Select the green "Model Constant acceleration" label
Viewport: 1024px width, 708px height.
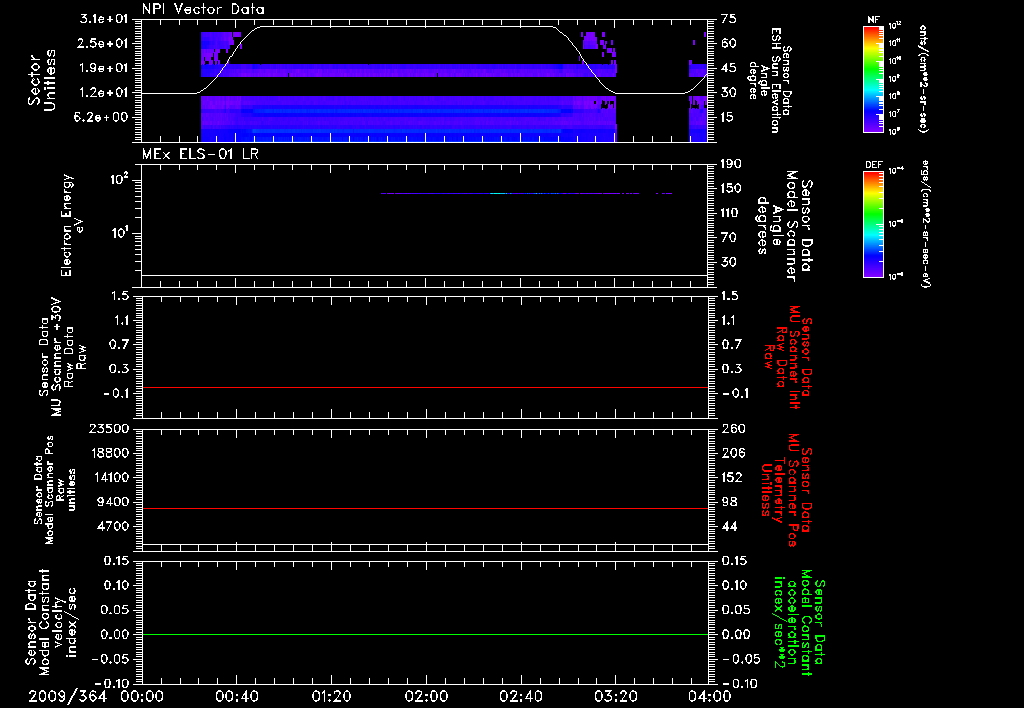pyautogui.click(x=799, y=623)
